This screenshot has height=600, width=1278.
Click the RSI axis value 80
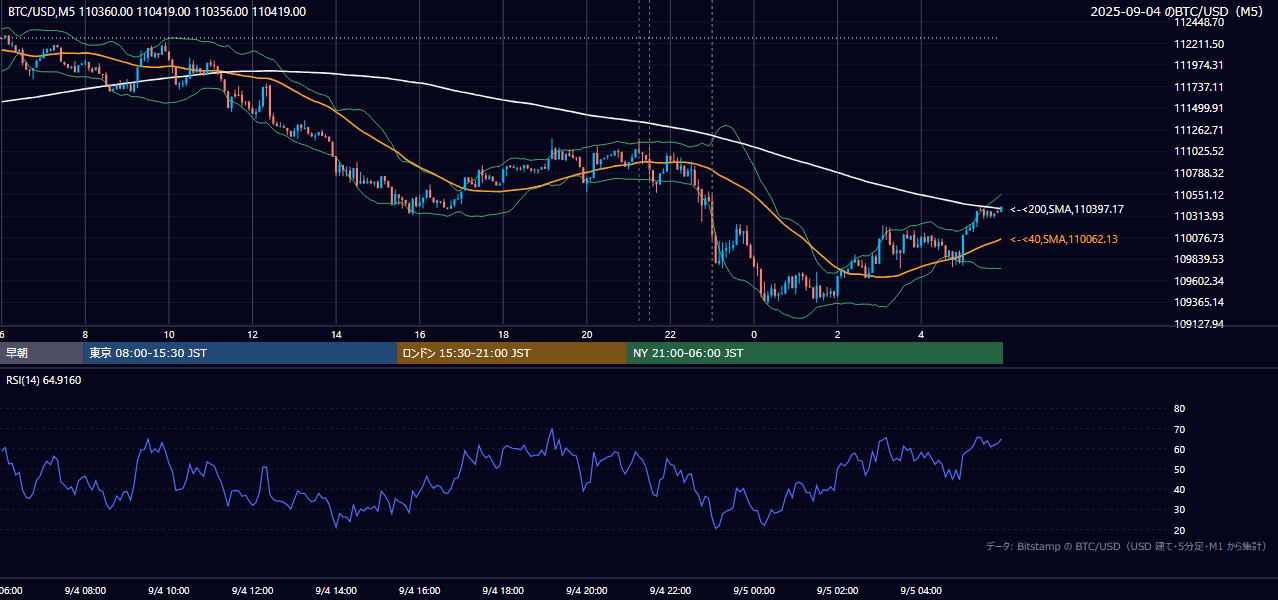pyautogui.click(x=1179, y=409)
